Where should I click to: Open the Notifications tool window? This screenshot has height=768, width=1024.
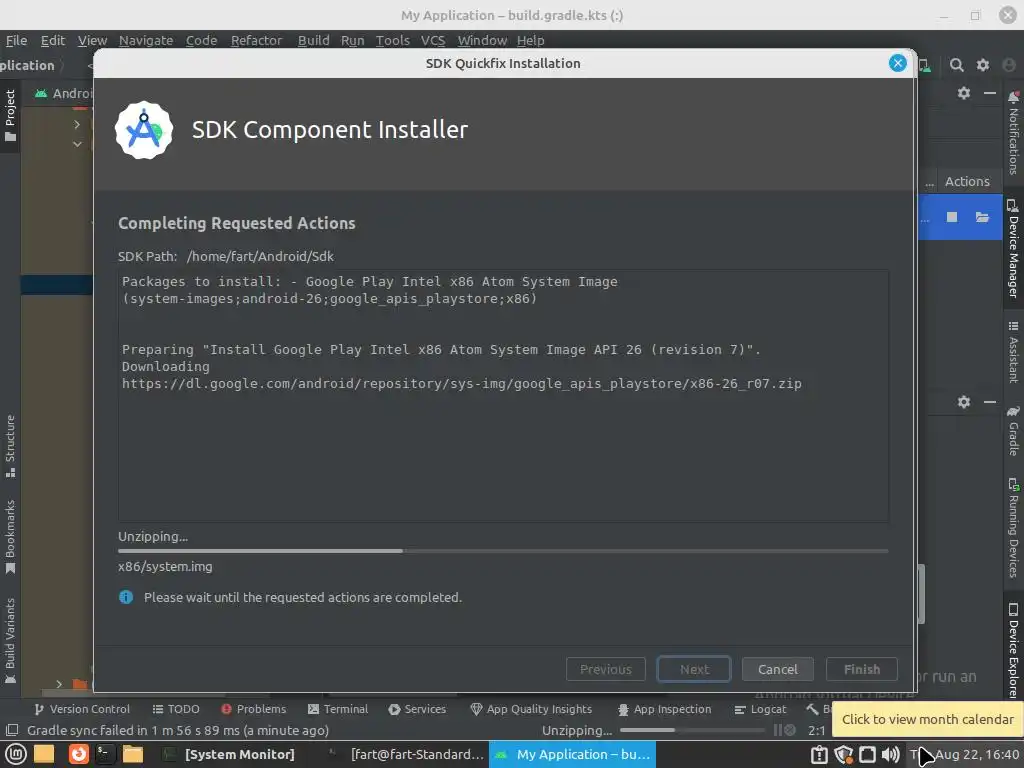click(1013, 133)
